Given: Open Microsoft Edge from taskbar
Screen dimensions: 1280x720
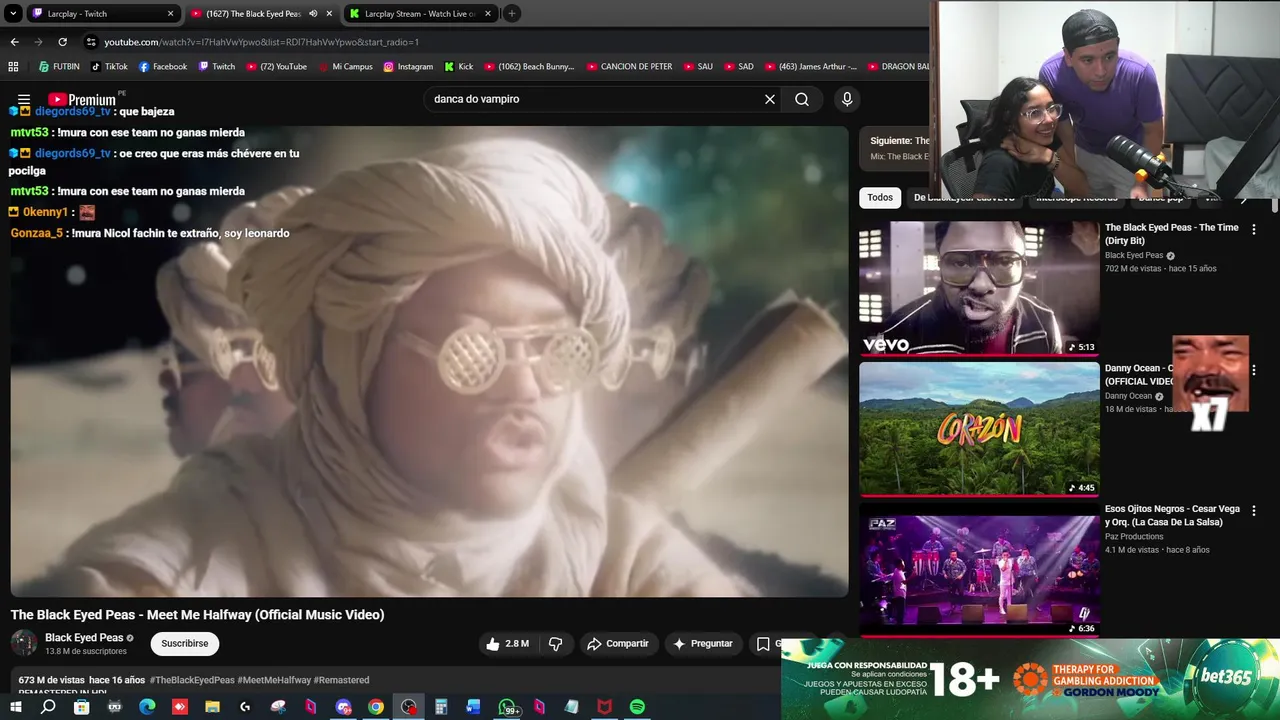Looking at the screenshot, I should [x=147, y=707].
